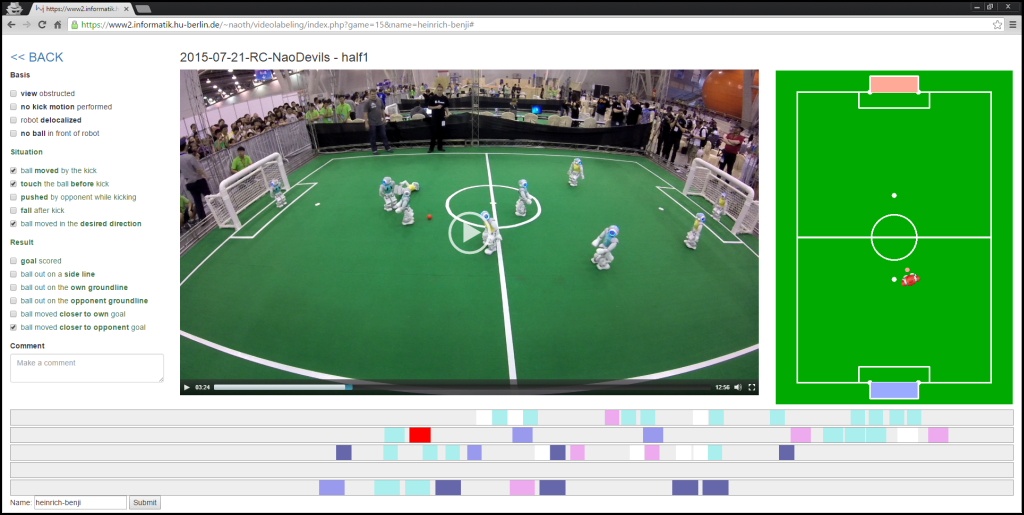The width and height of the screenshot is (1024, 515).
Task: Bookmark page with the star icon
Action: coord(997,24)
